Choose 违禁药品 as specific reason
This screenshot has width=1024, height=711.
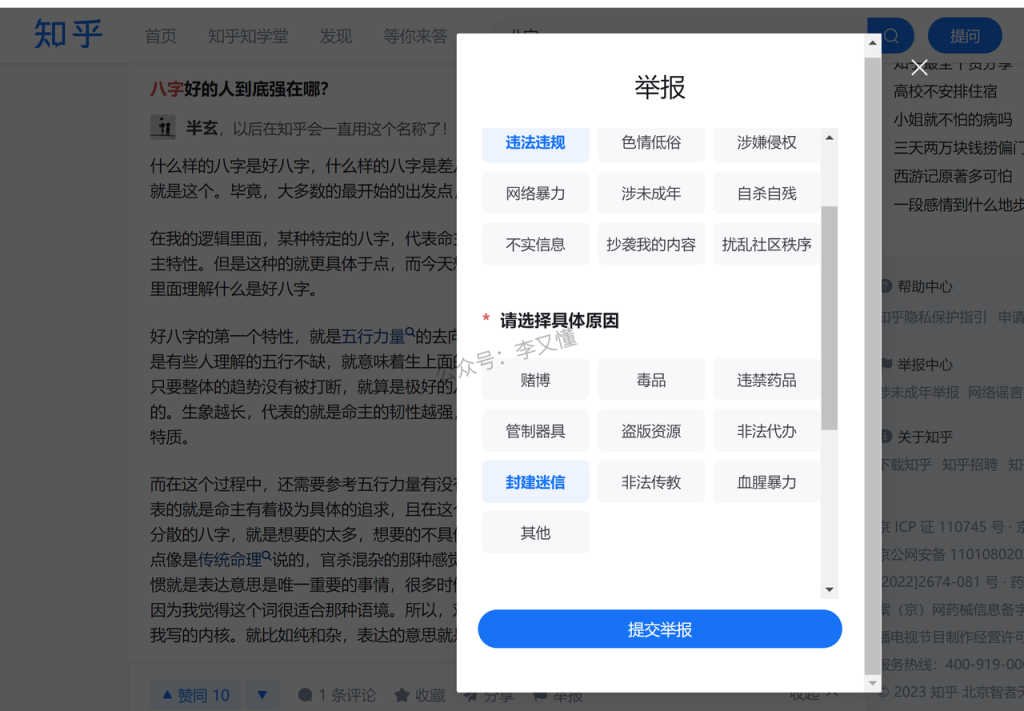pyautogui.click(x=767, y=379)
